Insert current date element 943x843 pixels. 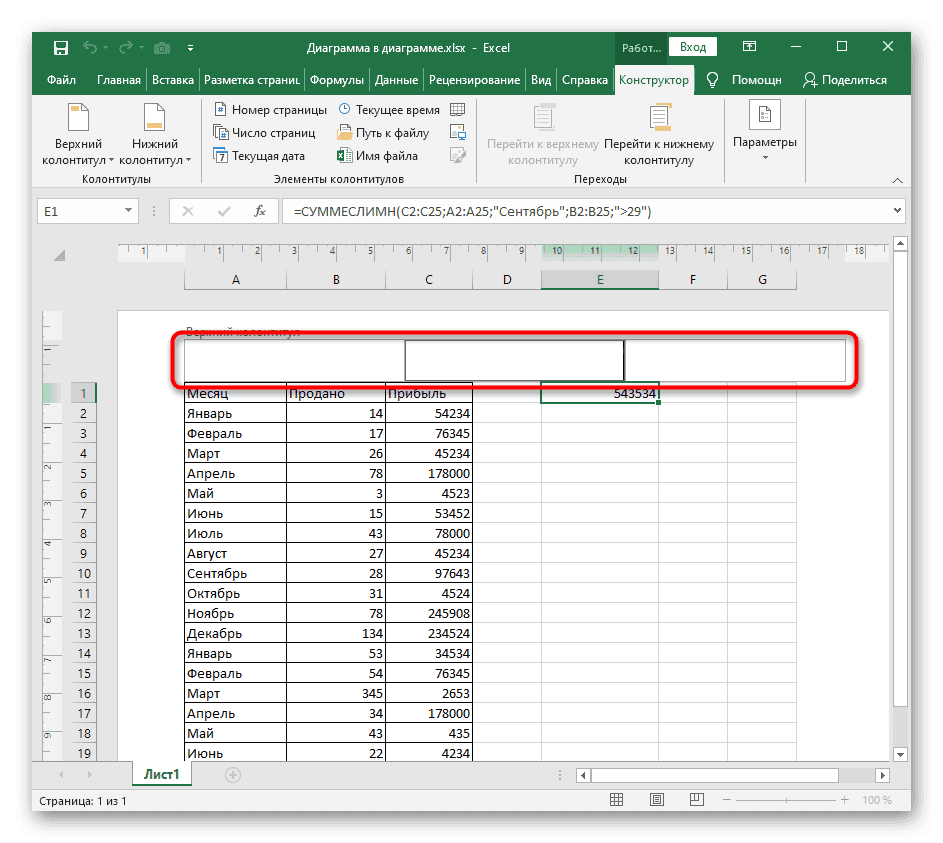258,156
